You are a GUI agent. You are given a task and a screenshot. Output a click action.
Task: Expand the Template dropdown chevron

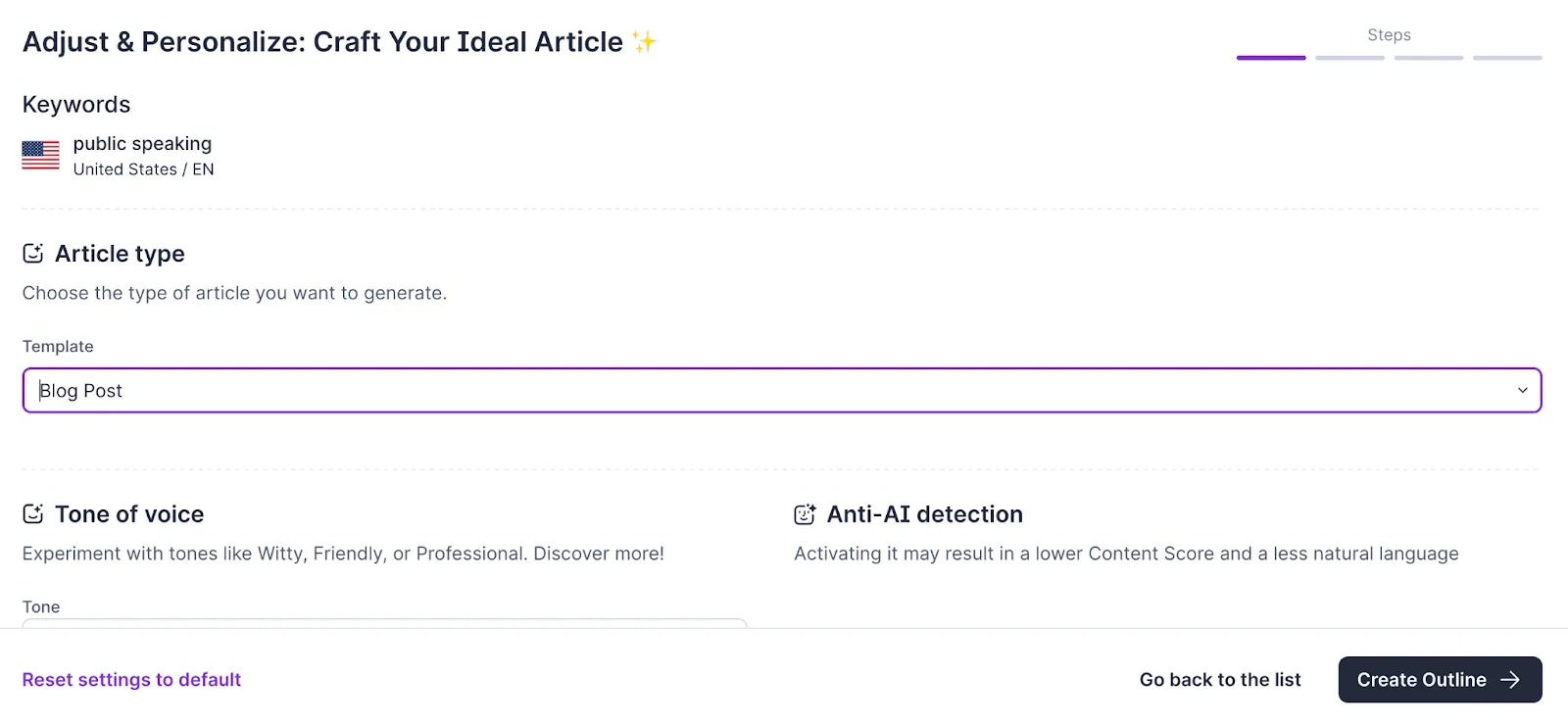point(1522,390)
